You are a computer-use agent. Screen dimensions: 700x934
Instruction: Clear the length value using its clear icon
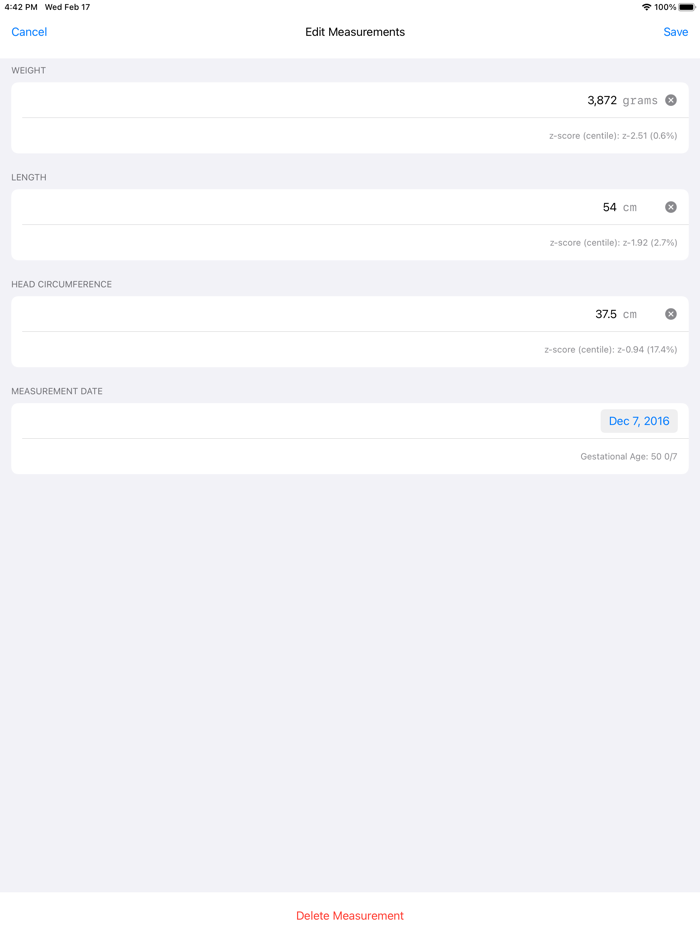(670, 207)
